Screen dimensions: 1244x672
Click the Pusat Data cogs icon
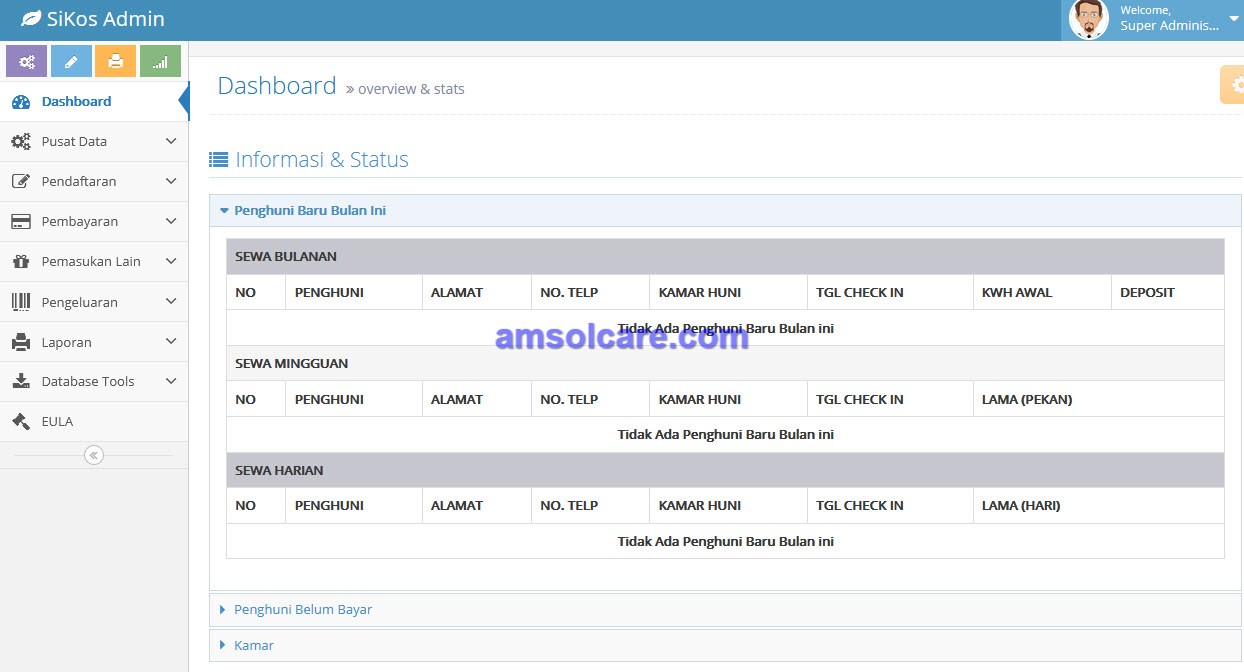21,142
